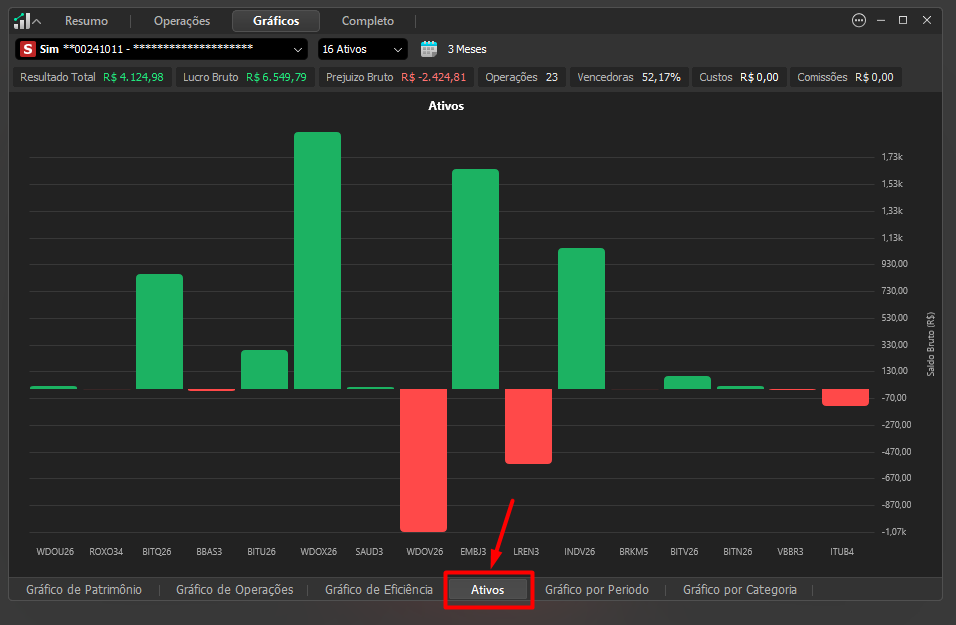Select the Gráficos tab
This screenshot has width=956, height=625.
[276, 21]
